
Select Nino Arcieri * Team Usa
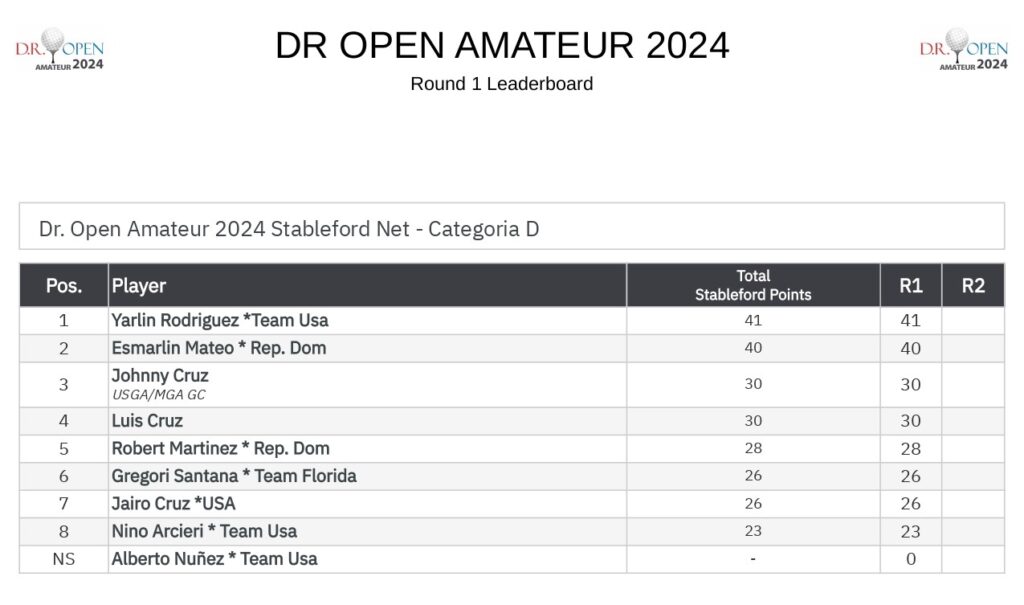(204, 531)
